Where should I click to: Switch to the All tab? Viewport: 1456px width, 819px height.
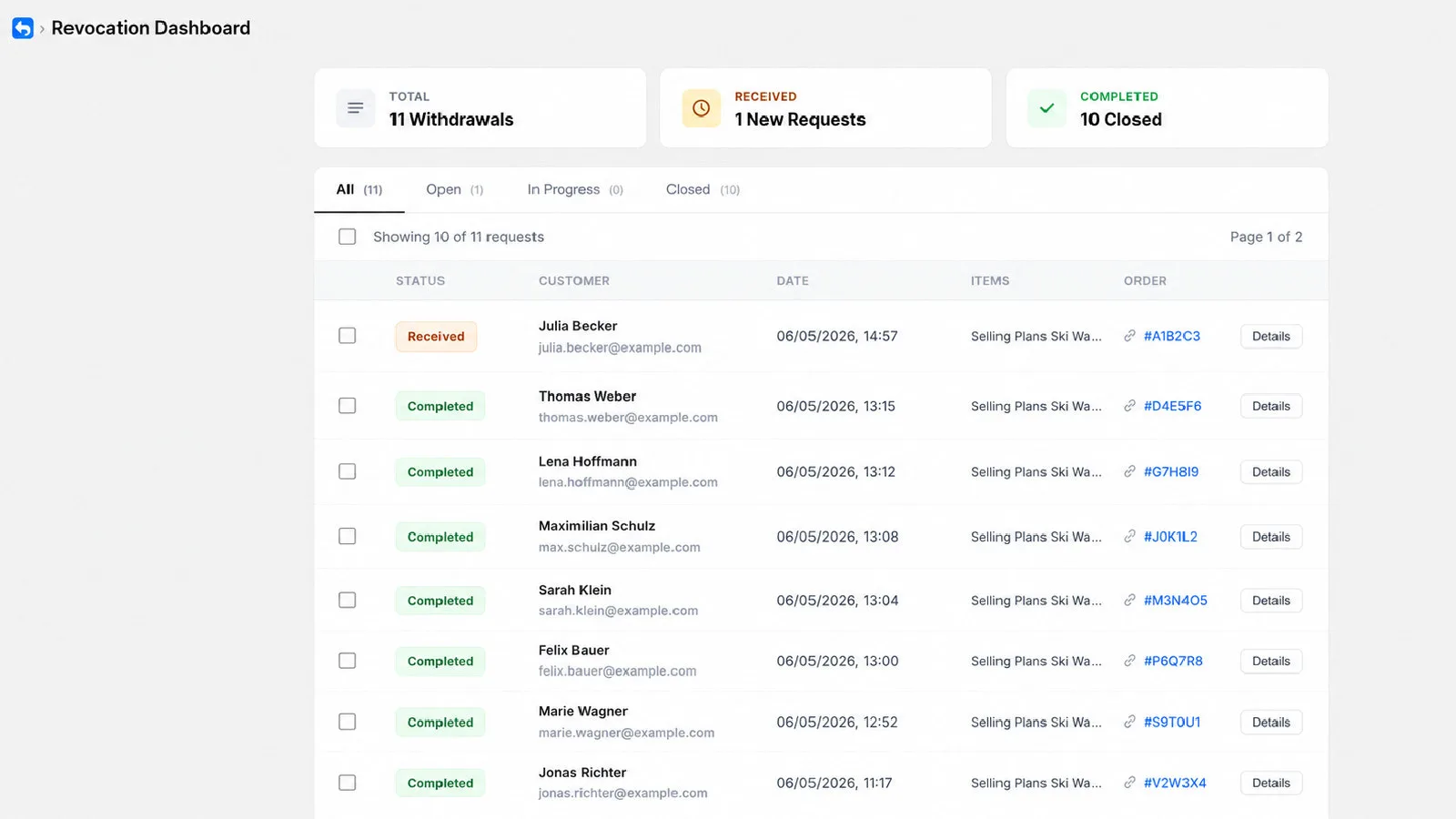[359, 189]
